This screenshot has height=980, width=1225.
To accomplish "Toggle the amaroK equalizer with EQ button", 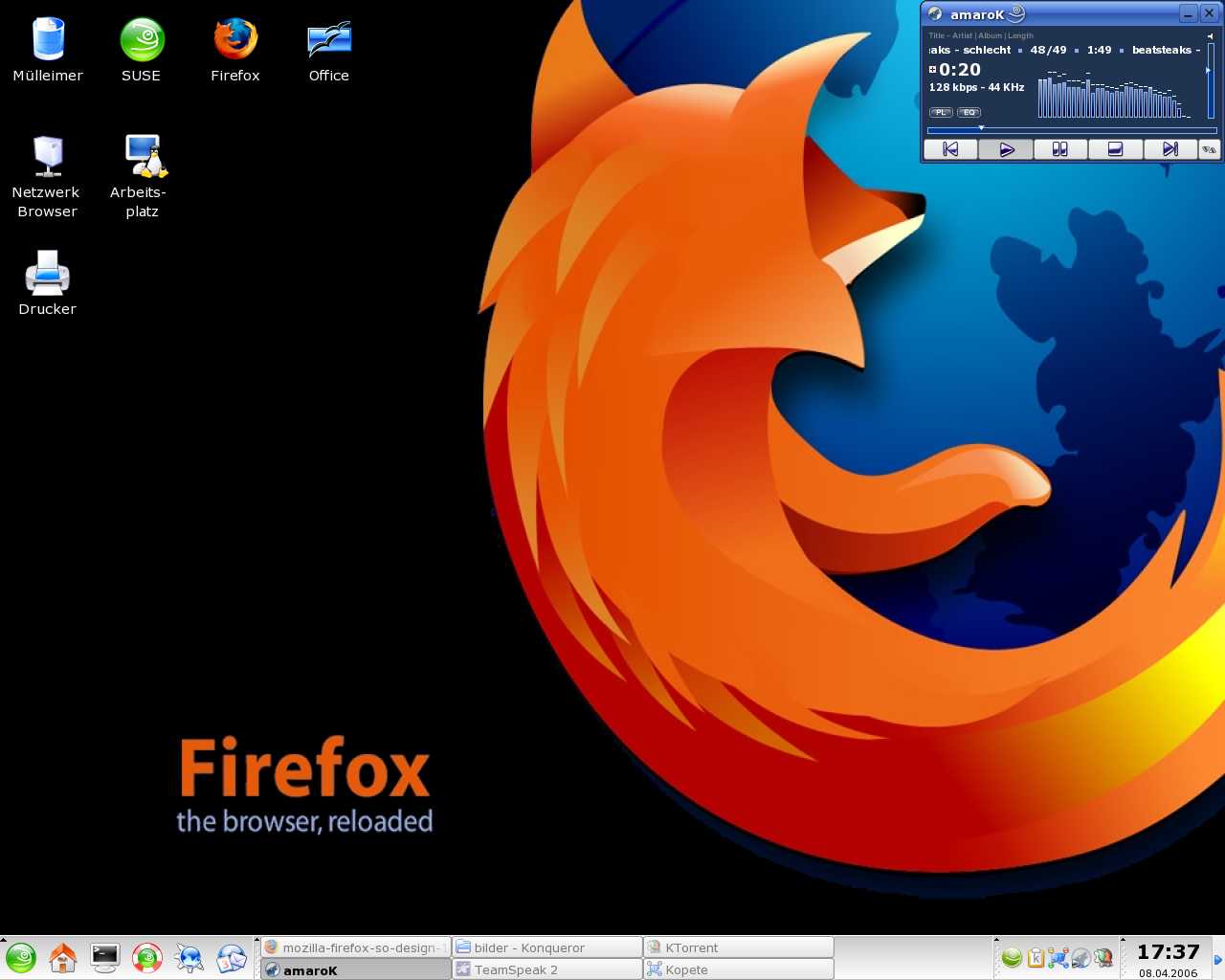I will (x=969, y=112).
